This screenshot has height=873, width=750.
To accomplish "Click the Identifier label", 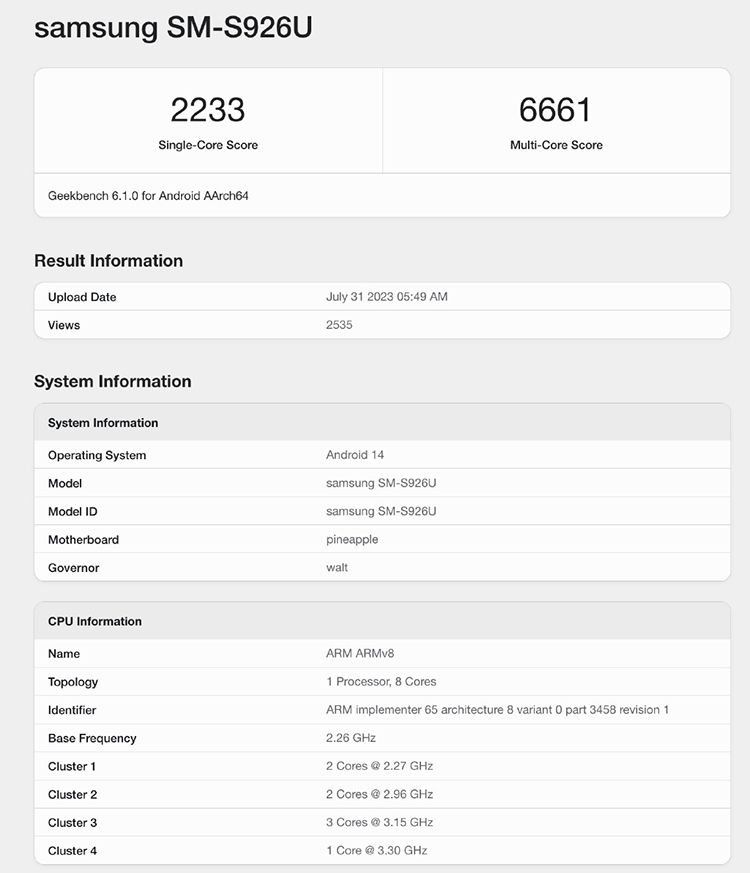I will pyautogui.click(x=72, y=710).
